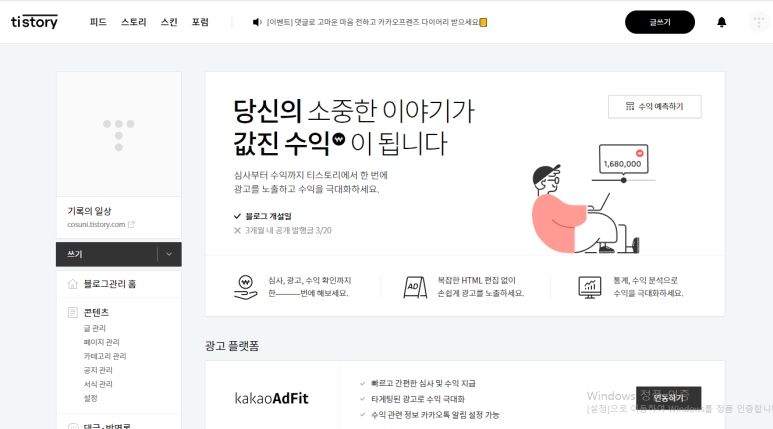Click the blog profile placeholder image
The image size is (773, 429).
tap(119, 134)
